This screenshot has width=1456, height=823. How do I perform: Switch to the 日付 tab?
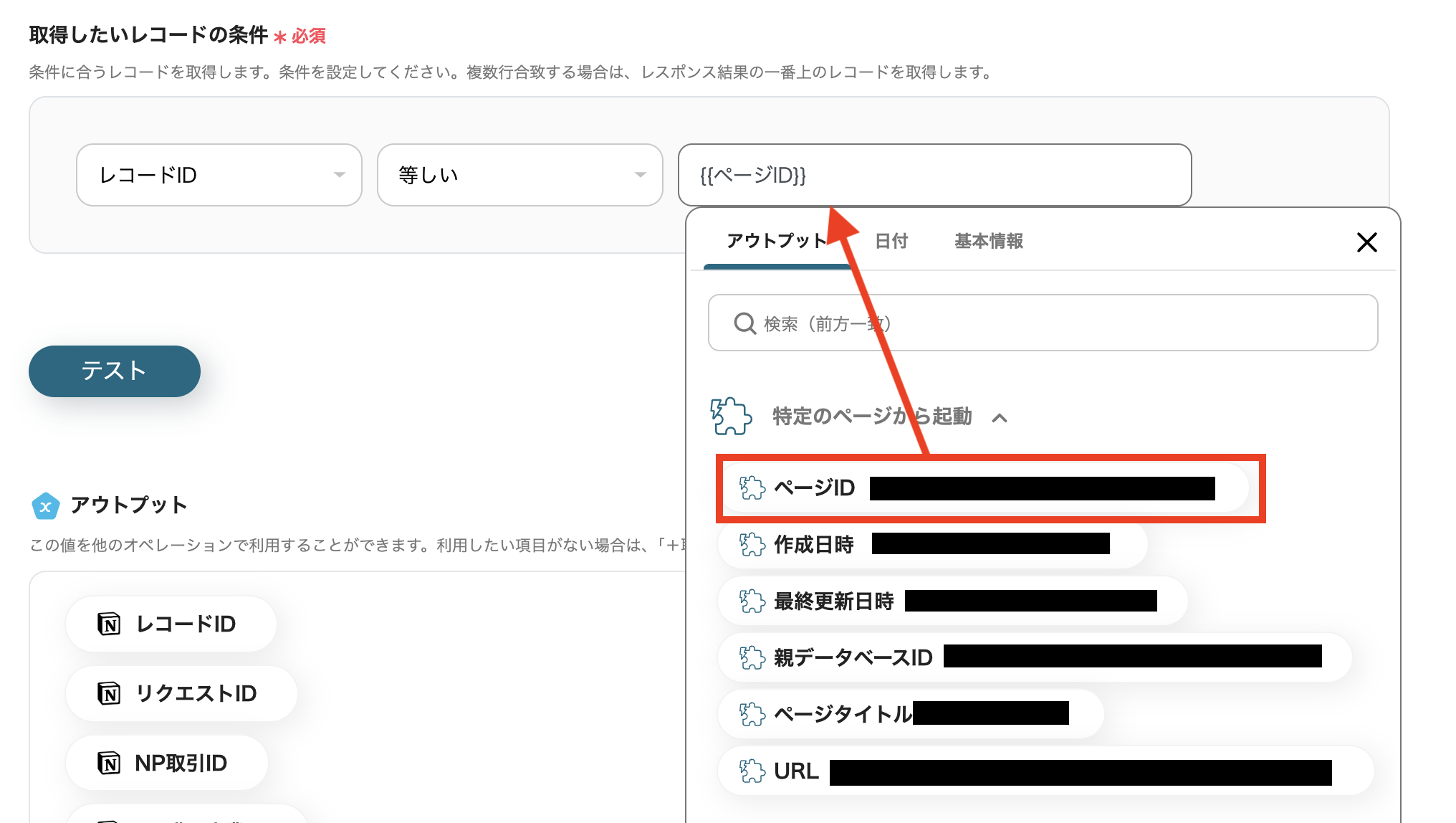tap(891, 241)
